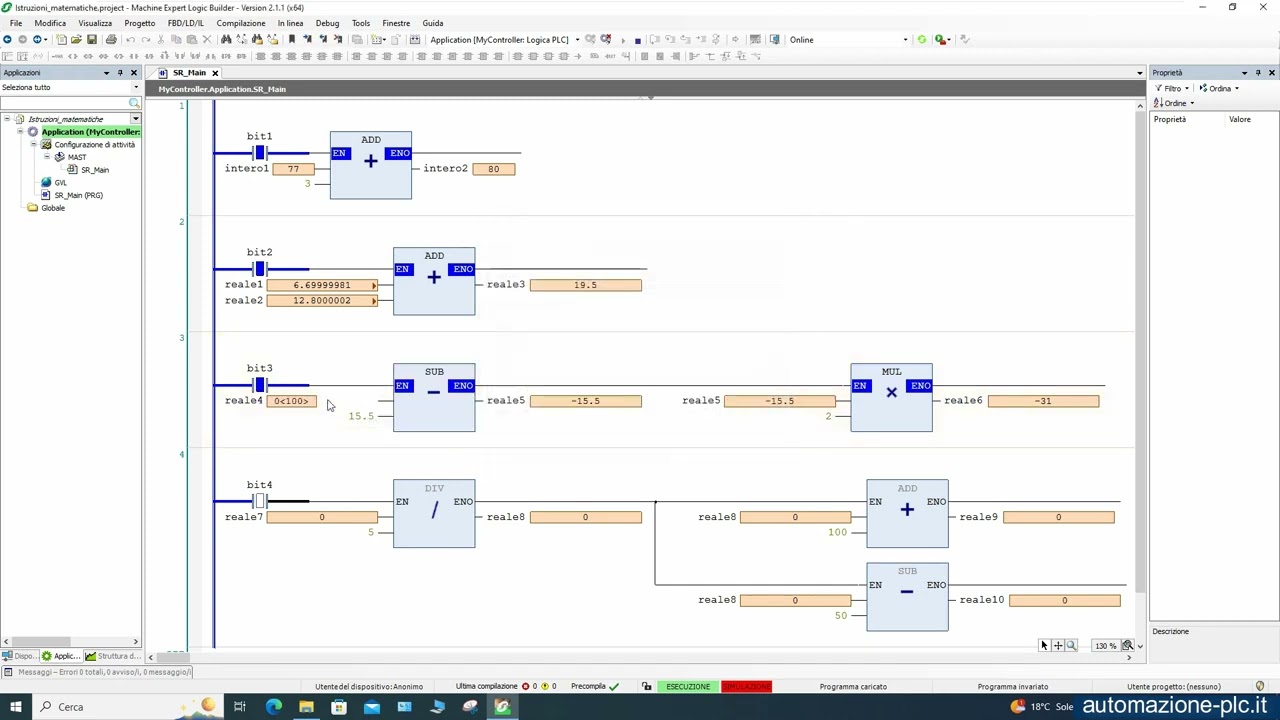Open the Guida menu
The image size is (1280, 720).
433,23
